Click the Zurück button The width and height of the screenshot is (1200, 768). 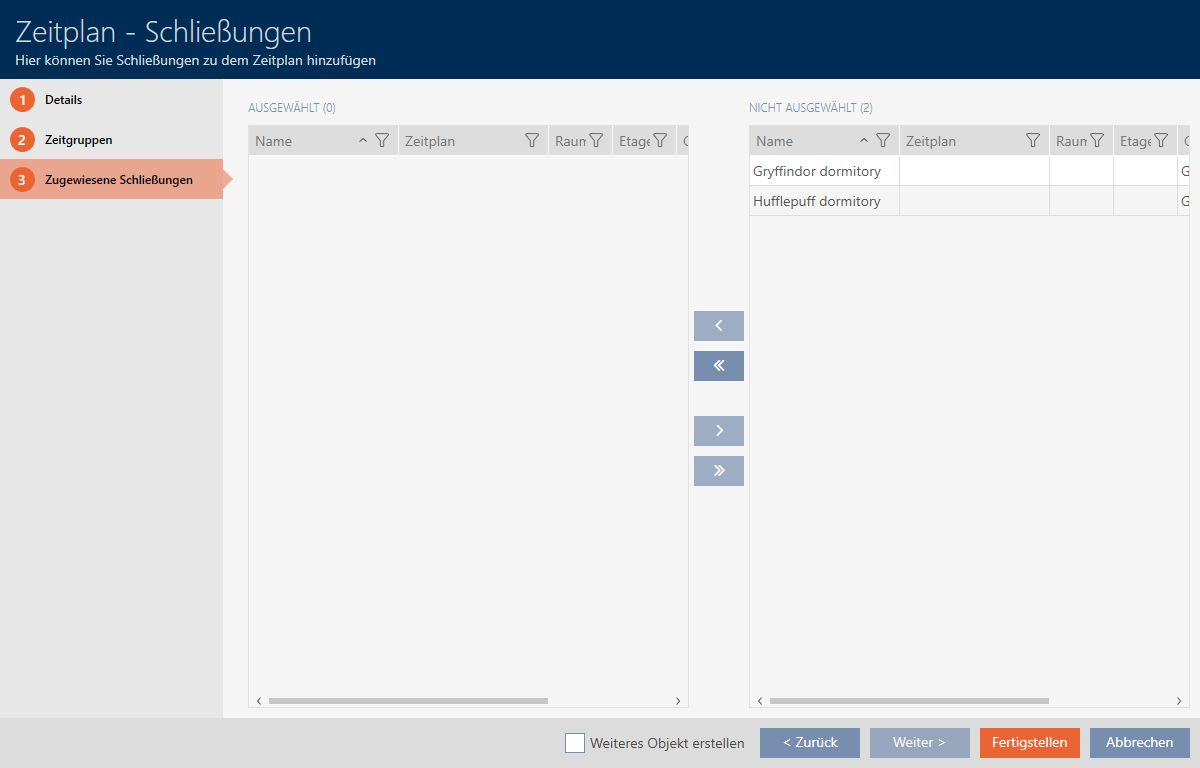pos(809,743)
